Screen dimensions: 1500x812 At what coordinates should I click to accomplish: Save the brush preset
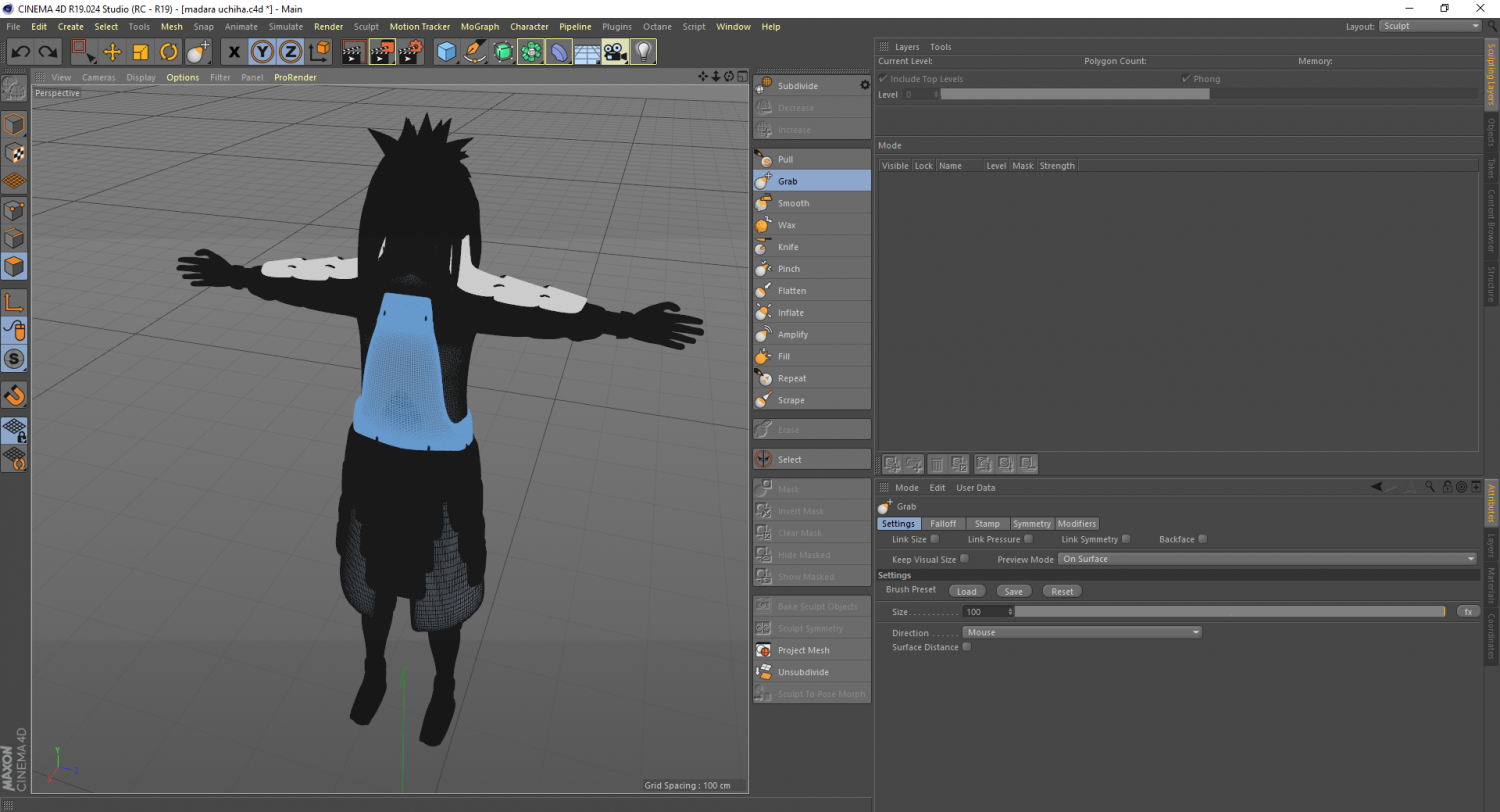pyautogui.click(x=1013, y=591)
